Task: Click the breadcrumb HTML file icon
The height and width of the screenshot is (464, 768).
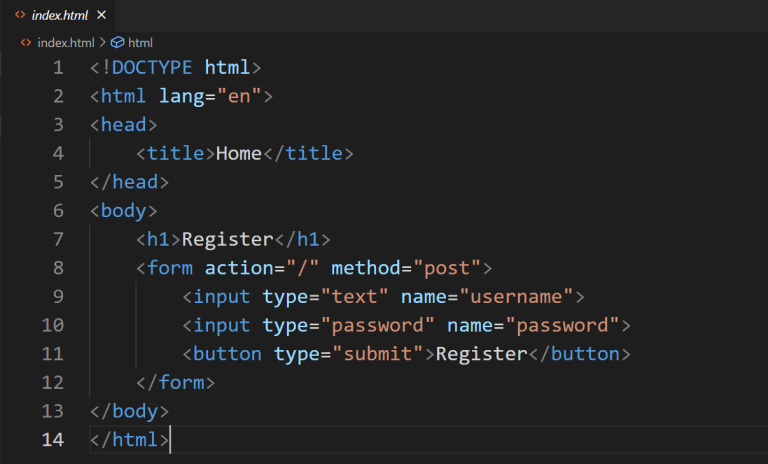Action: [26, 43]
